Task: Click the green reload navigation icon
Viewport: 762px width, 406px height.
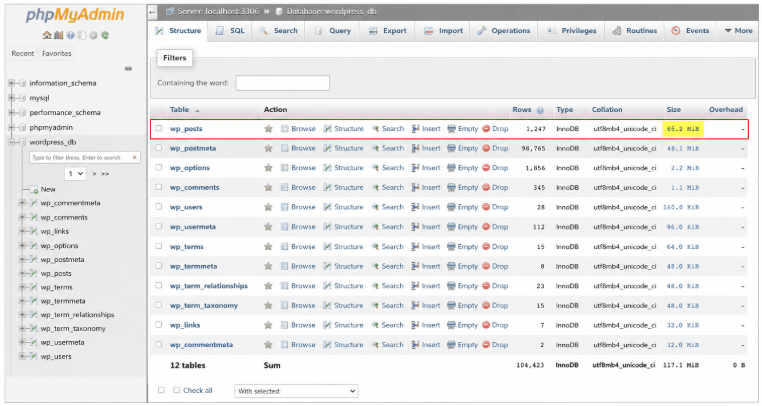Action: (105, 35)
